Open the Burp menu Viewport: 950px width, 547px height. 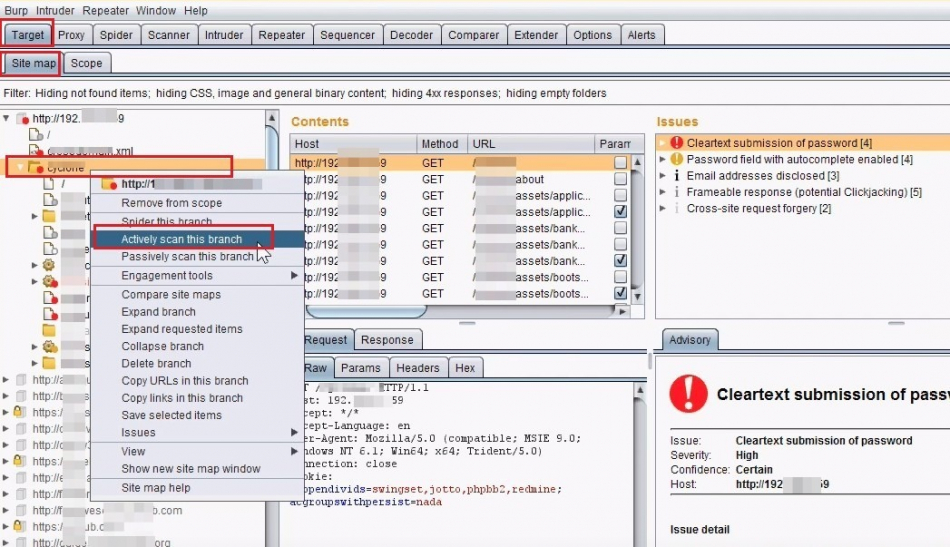click(x=16, y=11)
